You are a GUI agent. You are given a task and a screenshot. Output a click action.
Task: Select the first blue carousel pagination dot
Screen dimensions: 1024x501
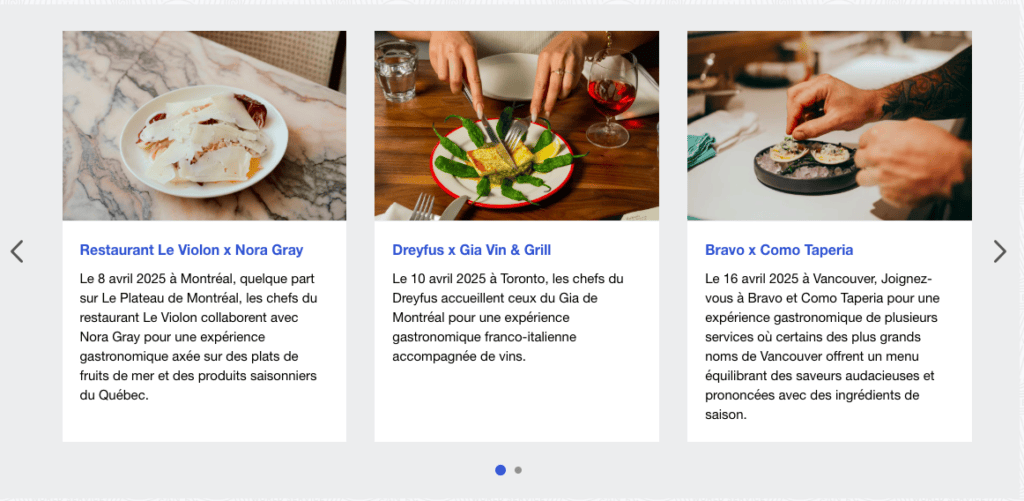(x=500, y=470)
